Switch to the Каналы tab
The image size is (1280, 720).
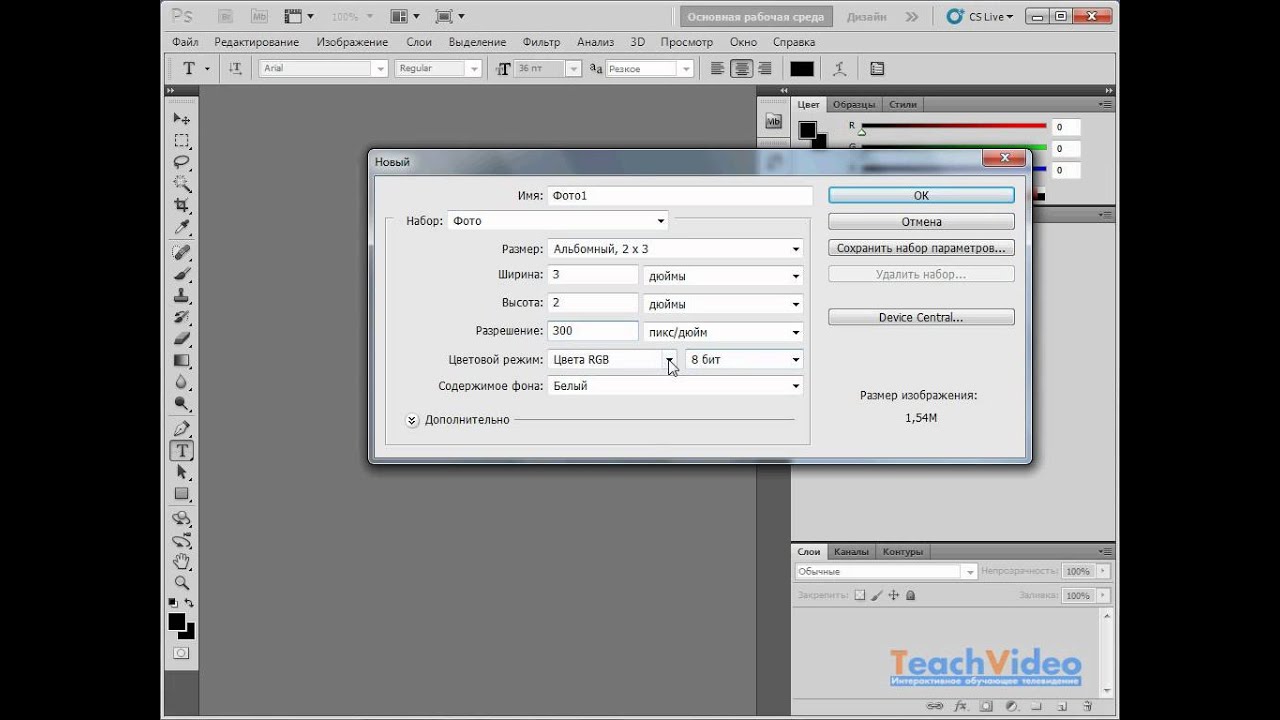851,551
